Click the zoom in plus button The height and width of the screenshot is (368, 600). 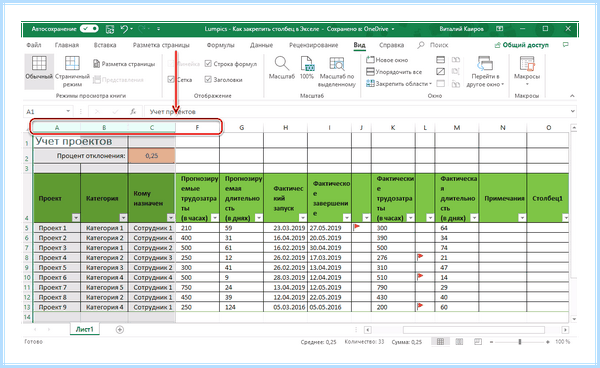[548, 342]
